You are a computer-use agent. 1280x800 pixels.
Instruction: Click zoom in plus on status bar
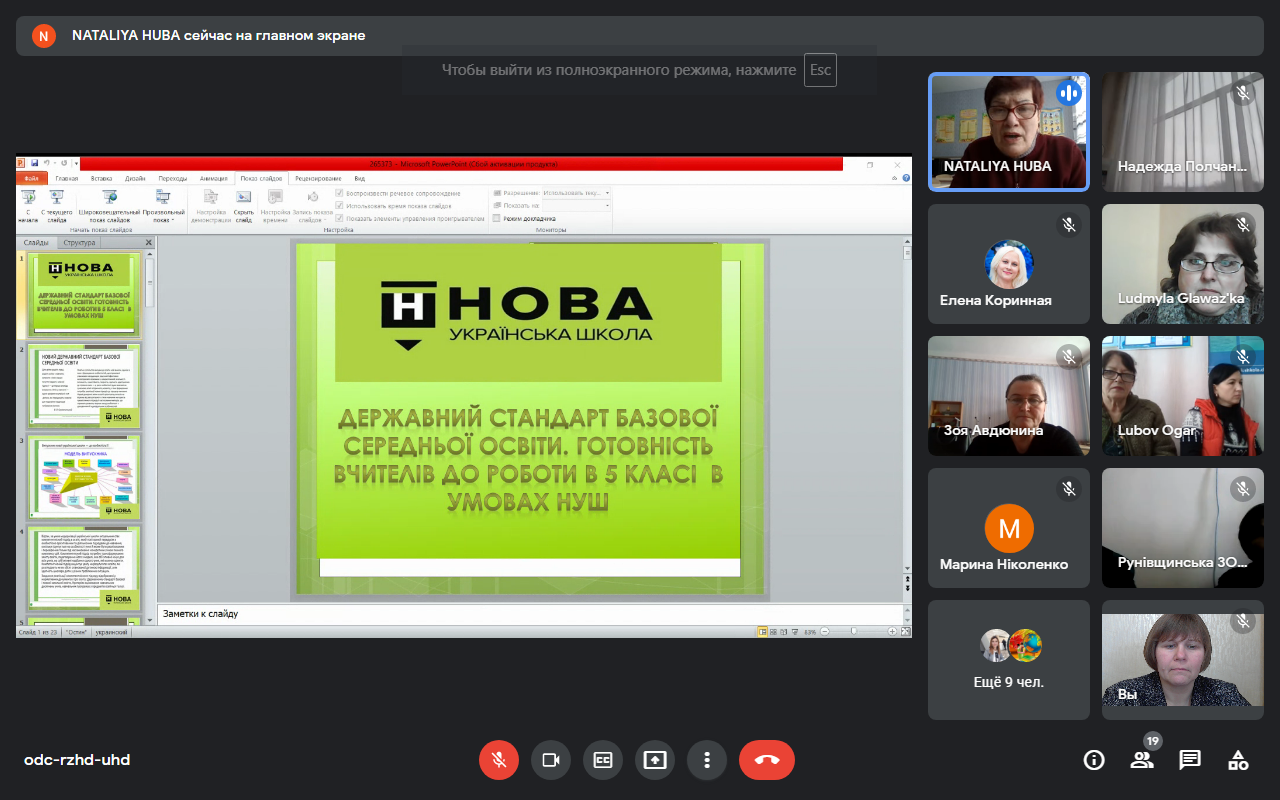click(892, 631)
